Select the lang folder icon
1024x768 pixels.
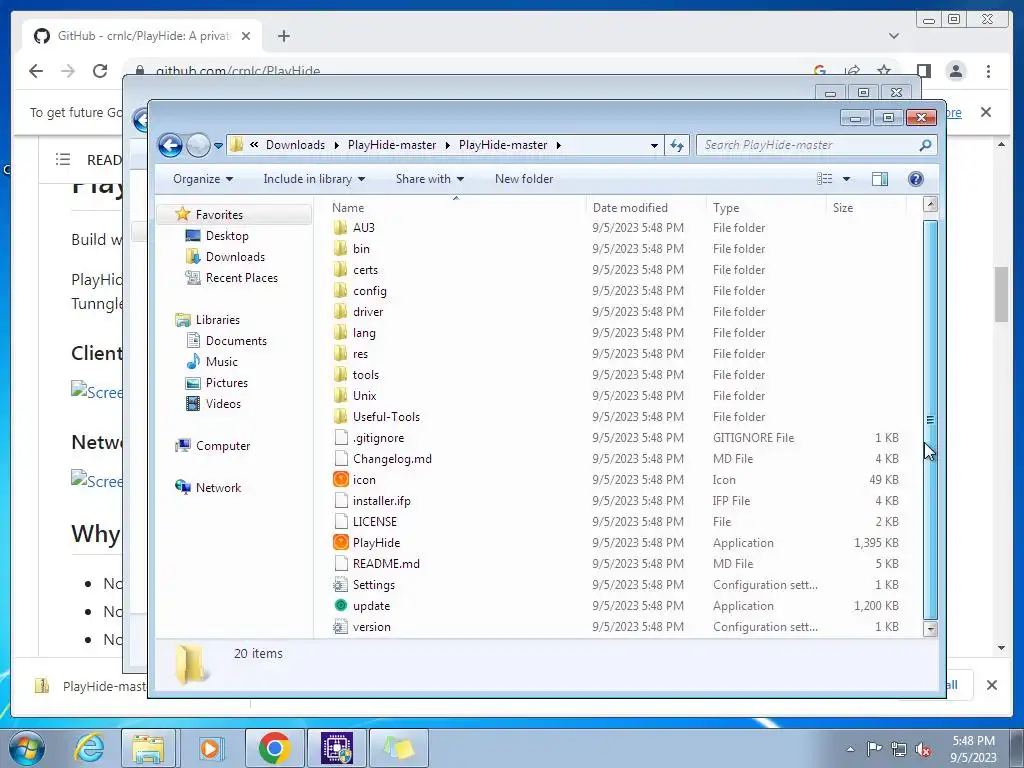340,332
